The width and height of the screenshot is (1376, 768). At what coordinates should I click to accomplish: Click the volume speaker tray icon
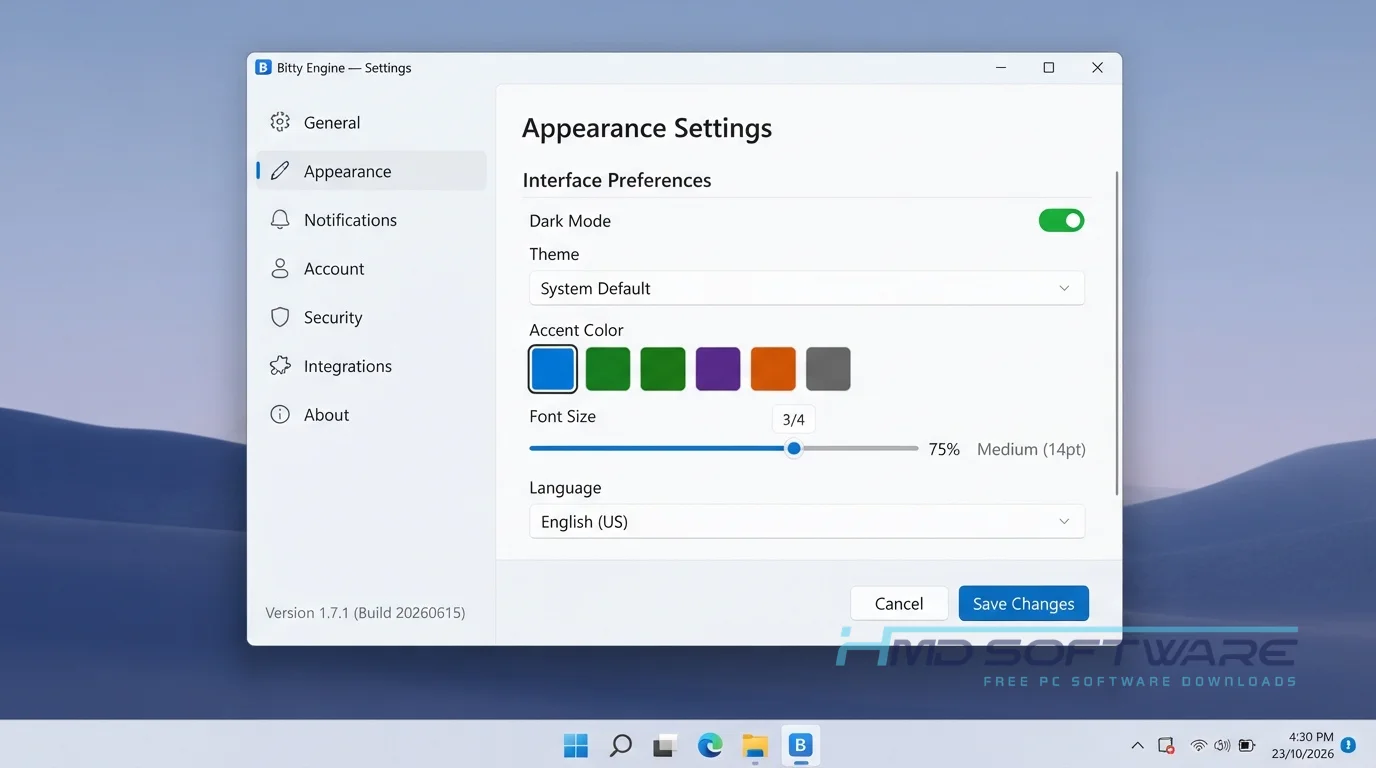tap(1222, 746)
